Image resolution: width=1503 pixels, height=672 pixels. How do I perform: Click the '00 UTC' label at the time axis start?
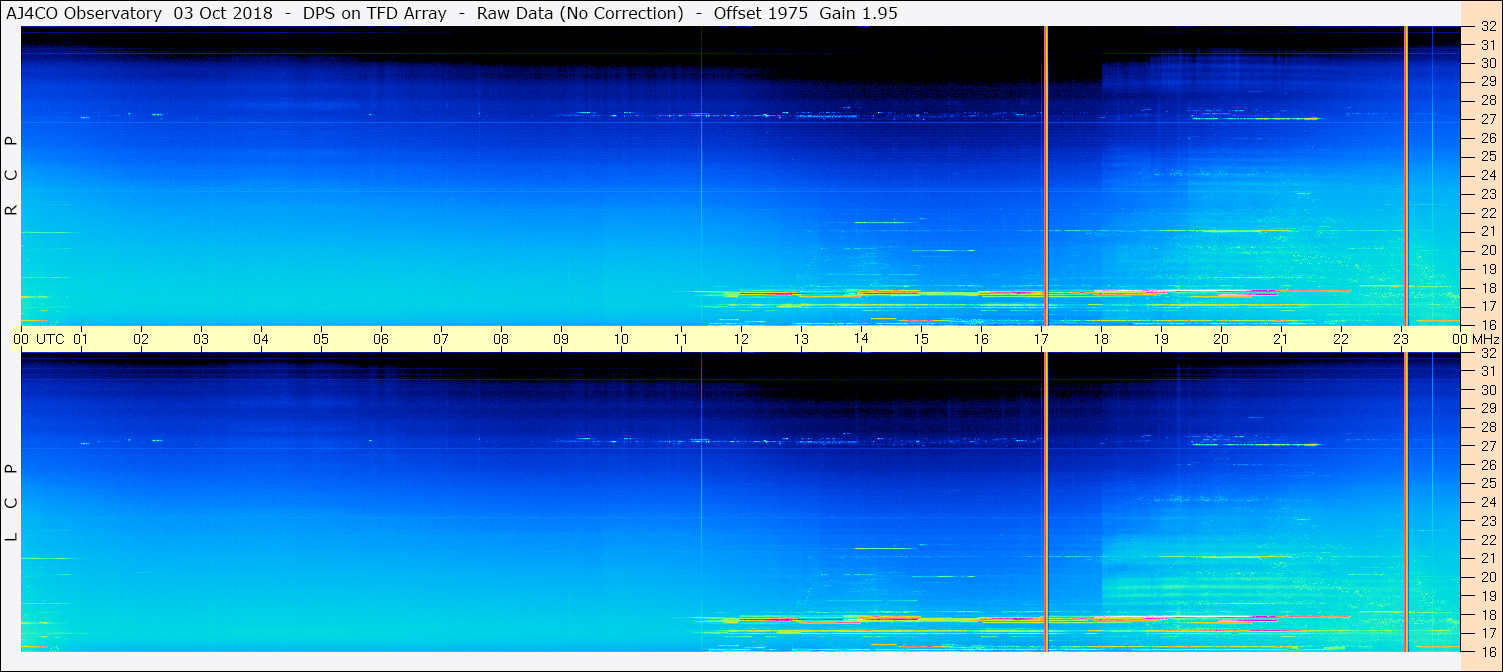coord(38,339)
